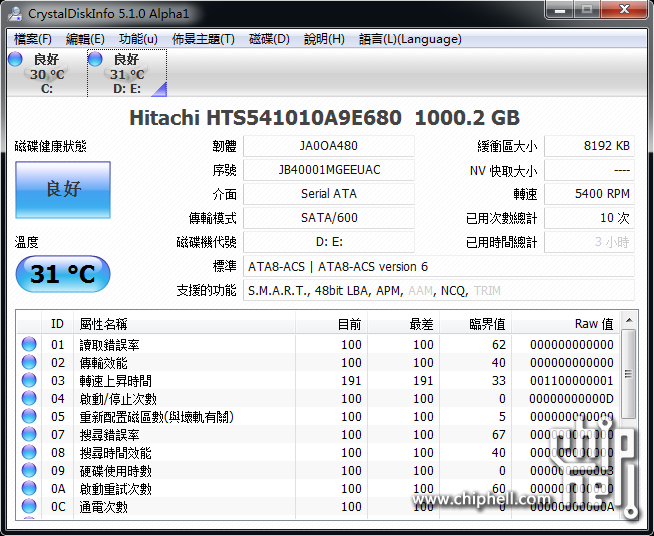Open the 編輯(E) menu
The width and height of the screenshot is (654, 536).
point(85,39)
